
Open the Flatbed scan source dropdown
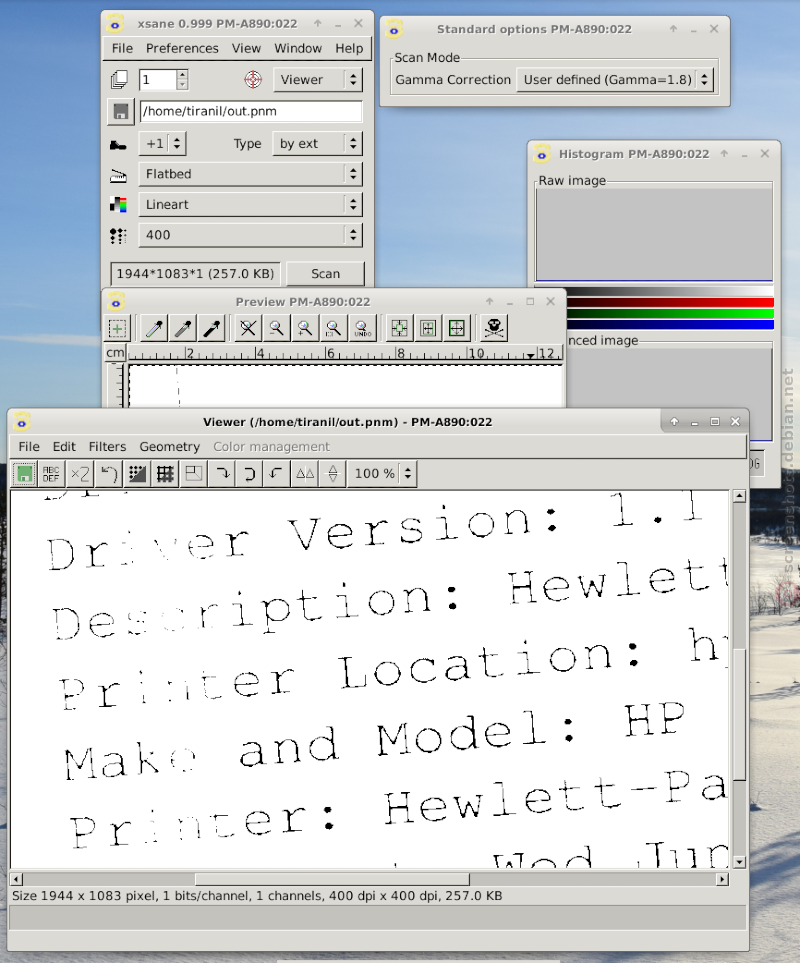250,174
